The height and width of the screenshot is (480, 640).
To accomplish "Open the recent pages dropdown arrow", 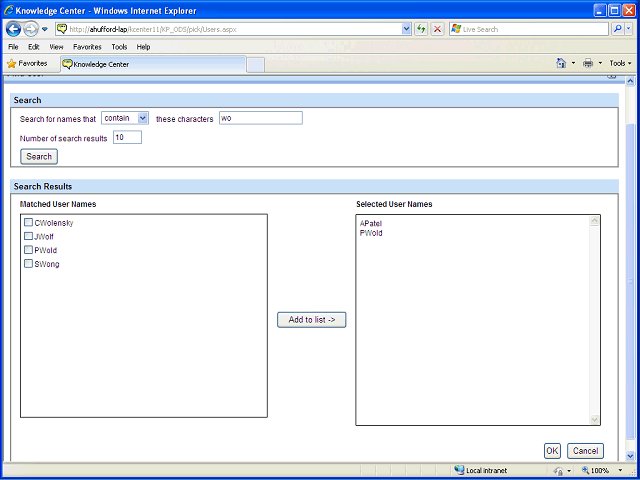I will point(45,29).
